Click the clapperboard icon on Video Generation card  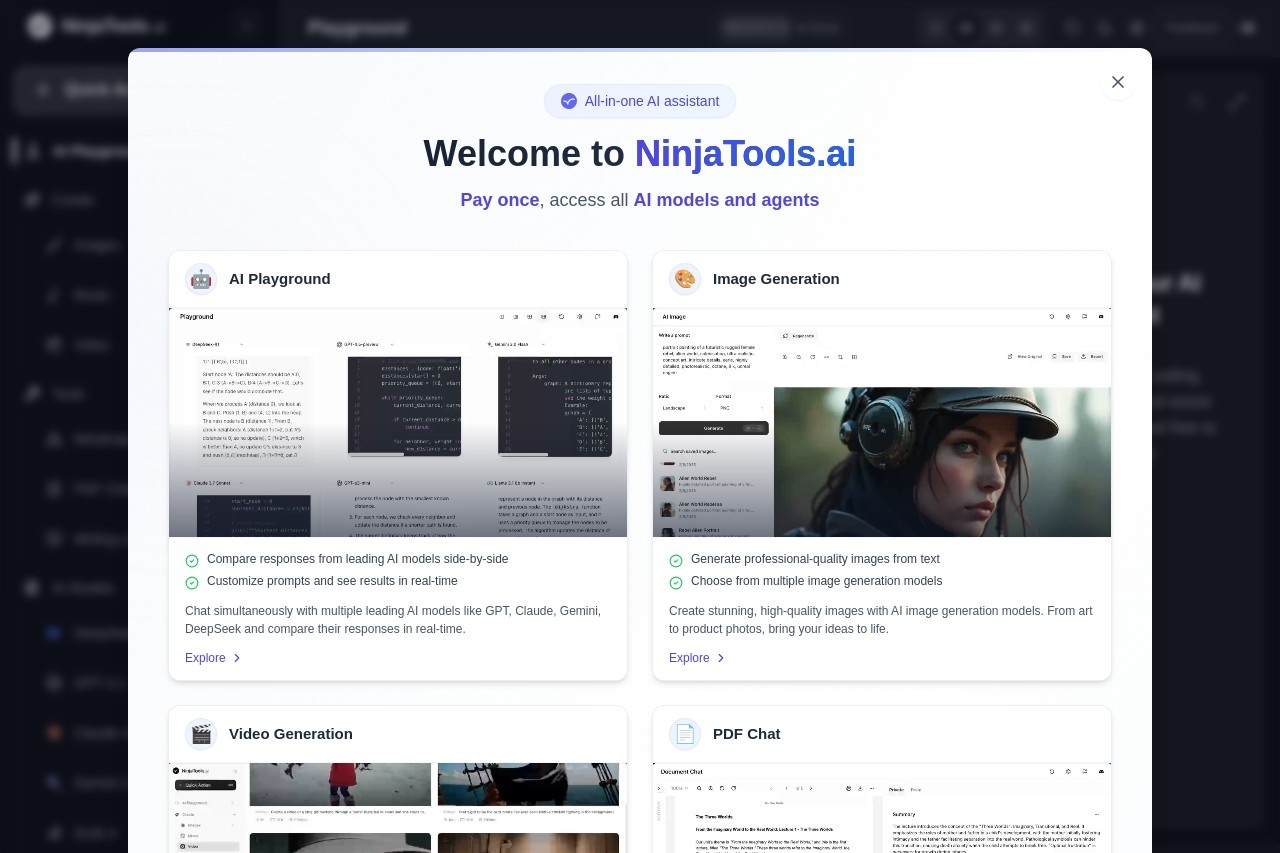pyautogui.click(x=201, y=734)
